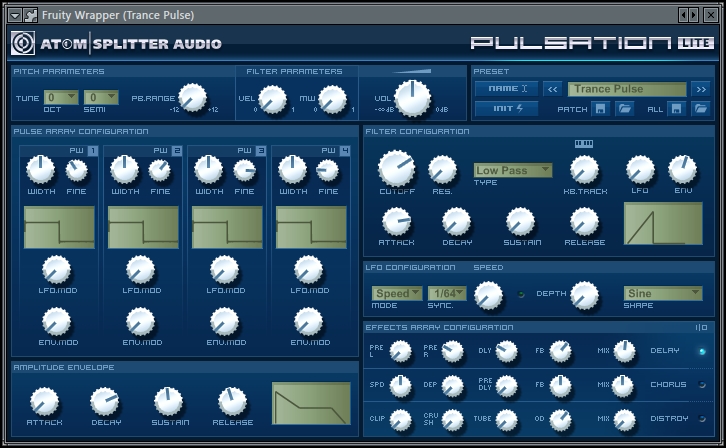Click the next plugin arrow in the title bar
The width and height of the screenshot is (726, 448).
tap(693, 15)
